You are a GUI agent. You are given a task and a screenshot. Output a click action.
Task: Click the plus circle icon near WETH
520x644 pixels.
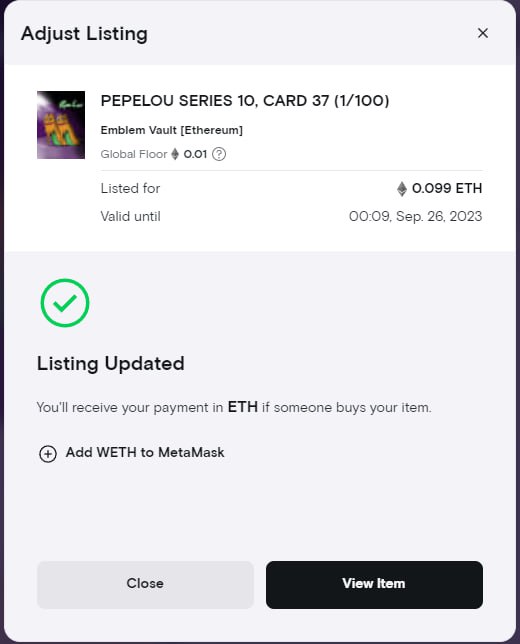pyautogui.click(x=48, y=454)
